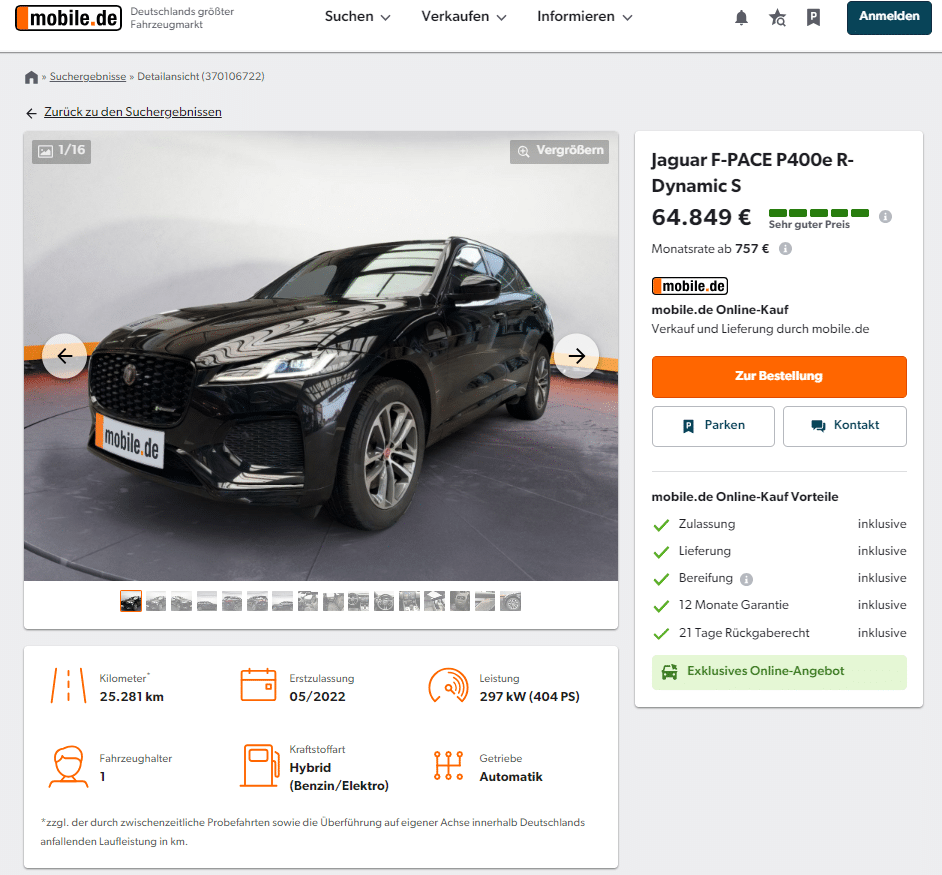
Task: Show next car photo
Action: 576,356
